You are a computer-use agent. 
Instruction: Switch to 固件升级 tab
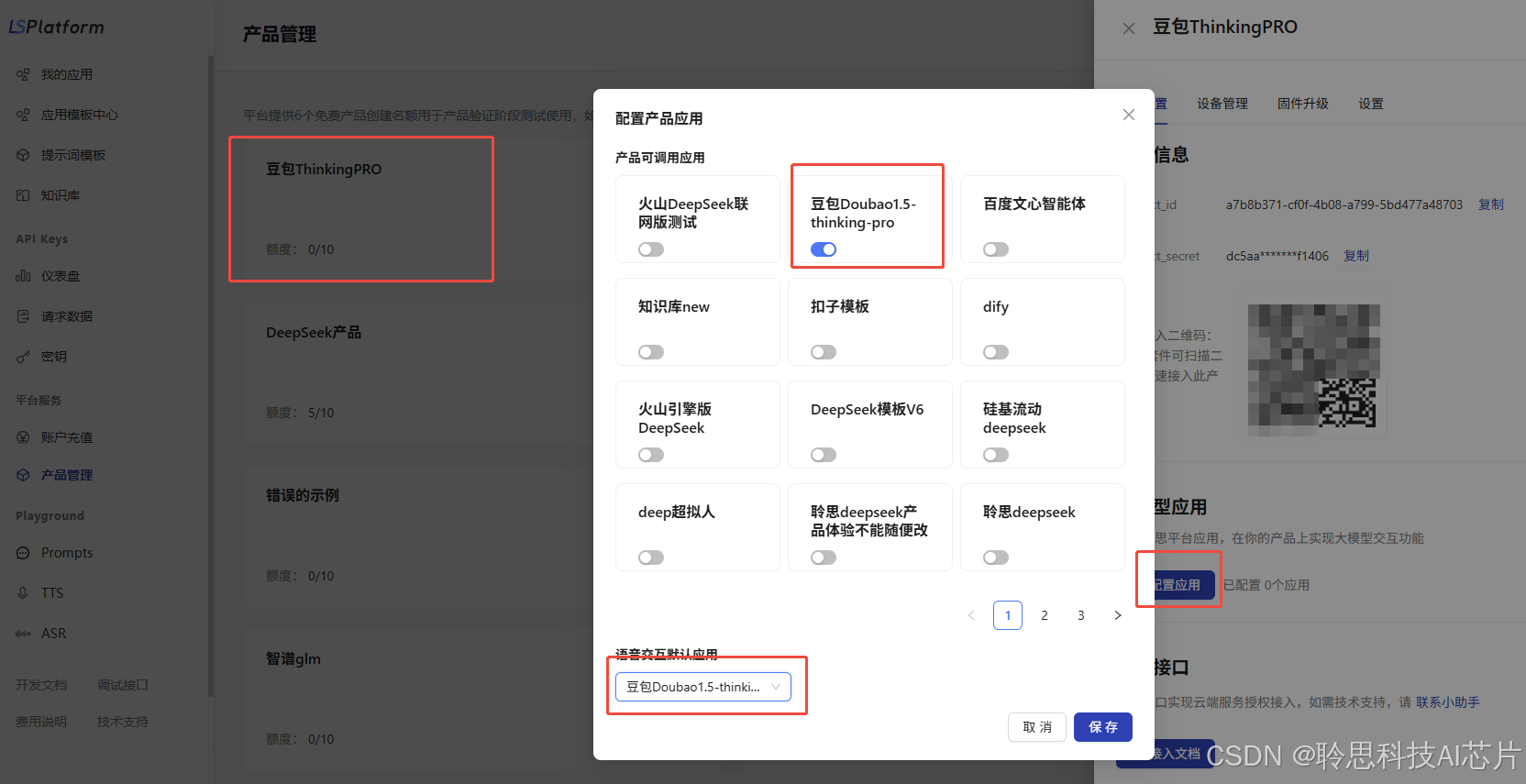(1303, 104)
